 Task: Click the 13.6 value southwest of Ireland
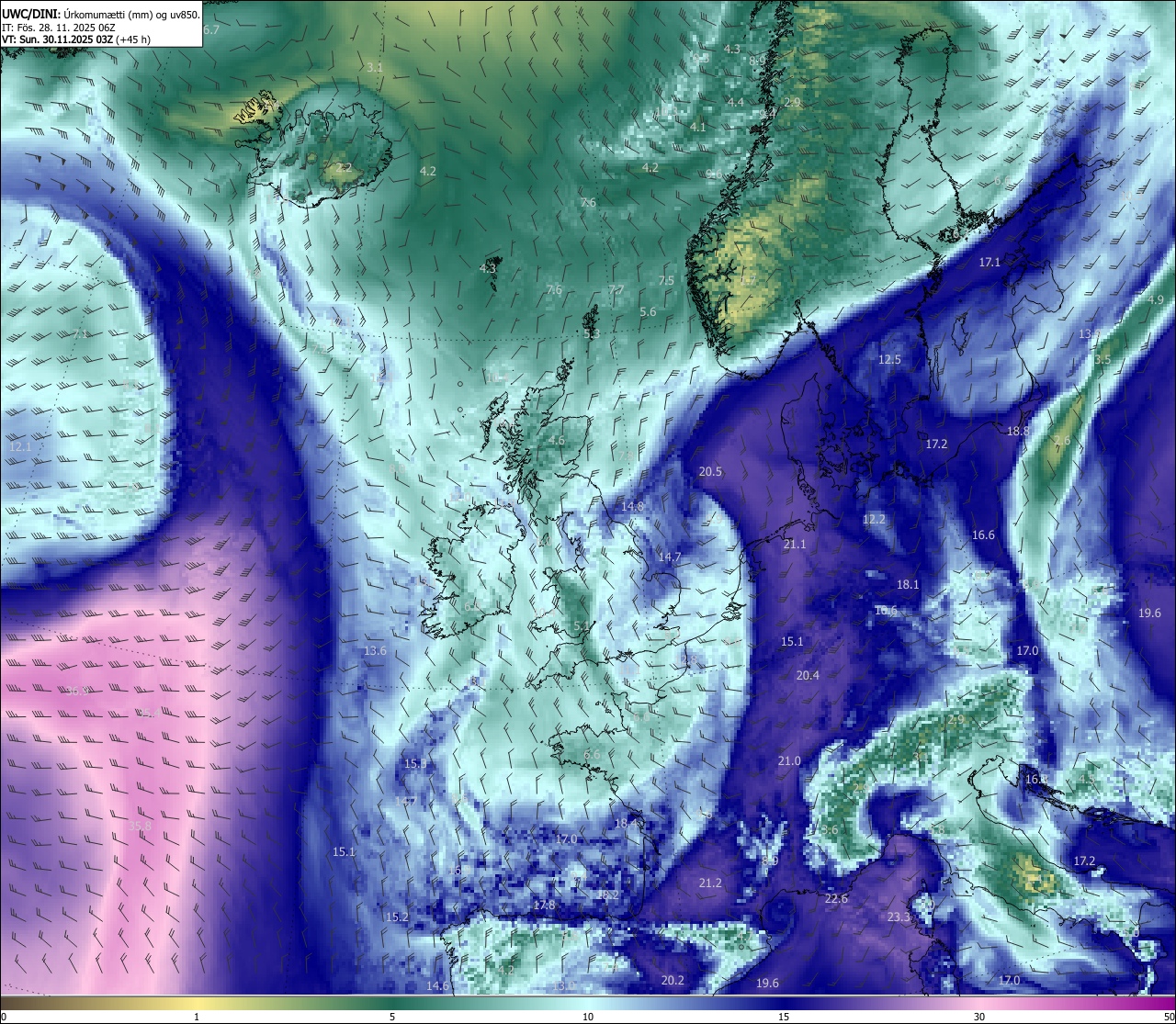coord(375,651)
